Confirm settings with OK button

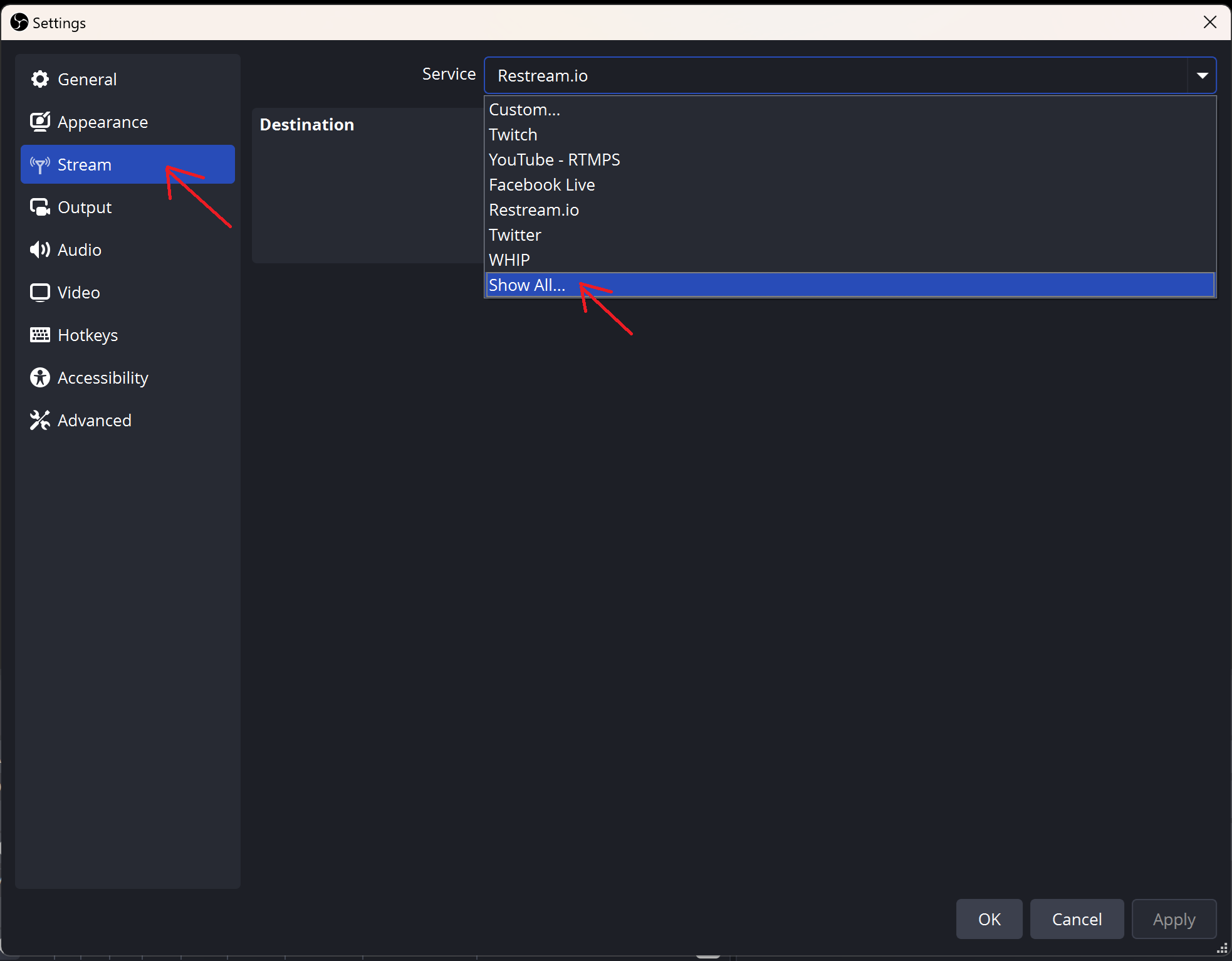[x=989, y=919]
